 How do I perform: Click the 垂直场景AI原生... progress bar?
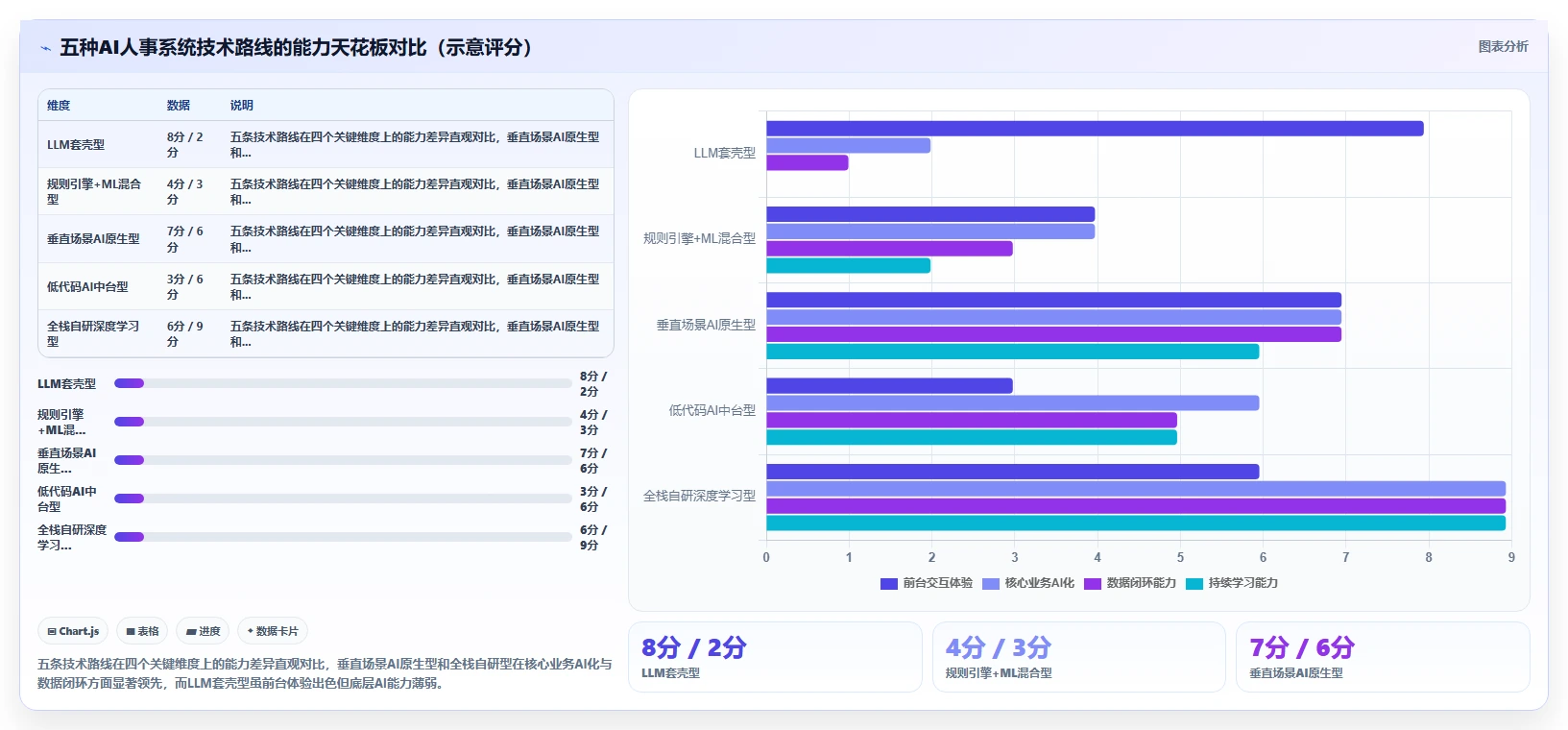click(x=343, y=460)
